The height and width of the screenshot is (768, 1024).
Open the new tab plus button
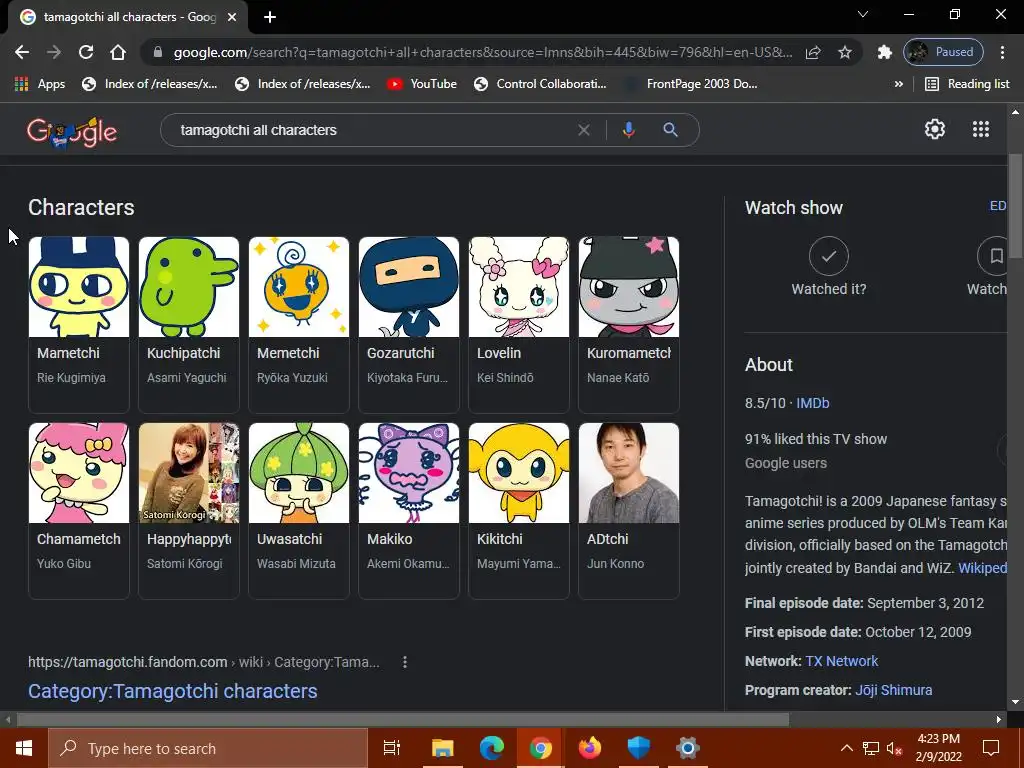coord(270,17)
